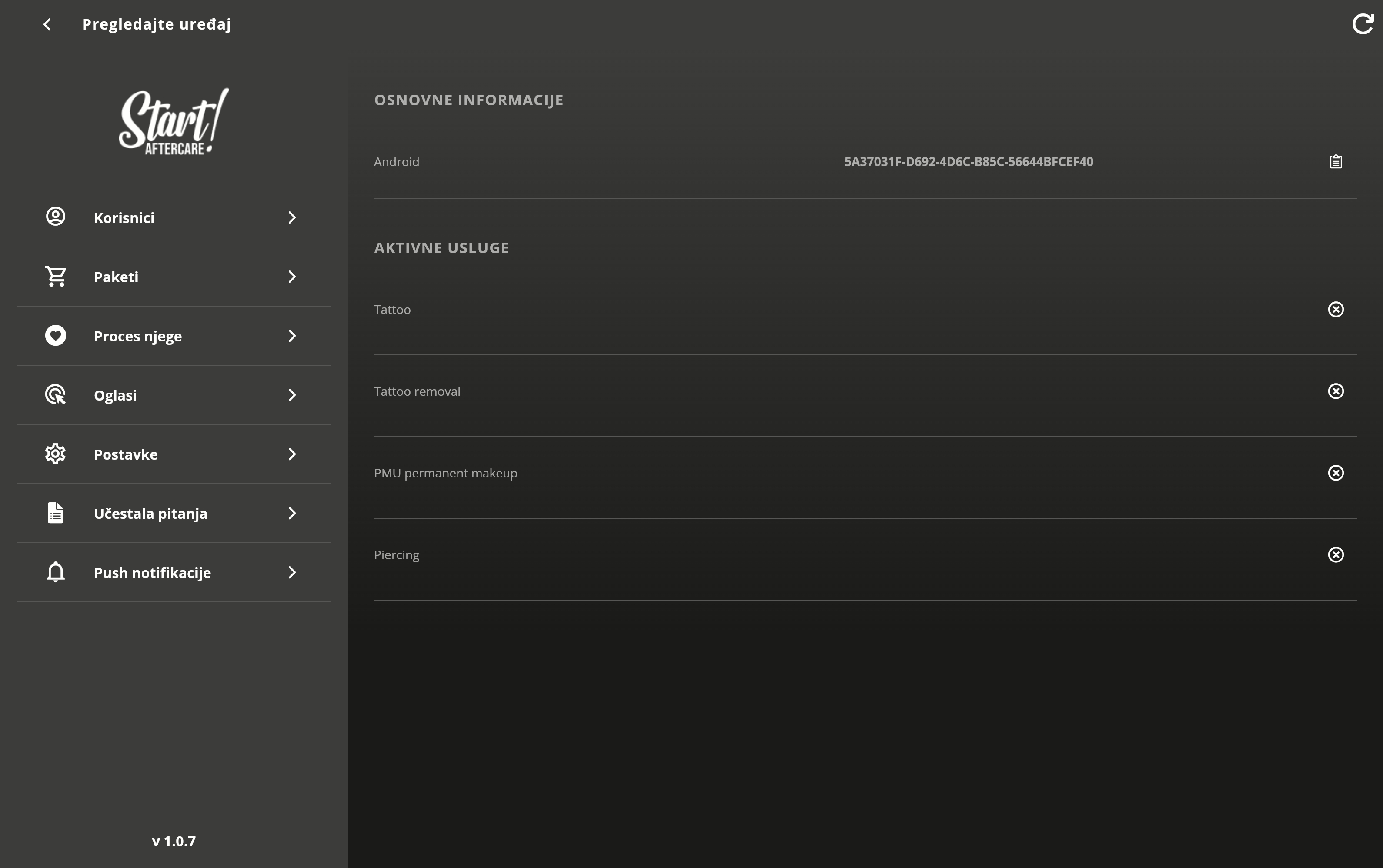This screenshot has width=1383, height=868.
Task: Click the Start Aftercare logo
Action: point(174,122)
